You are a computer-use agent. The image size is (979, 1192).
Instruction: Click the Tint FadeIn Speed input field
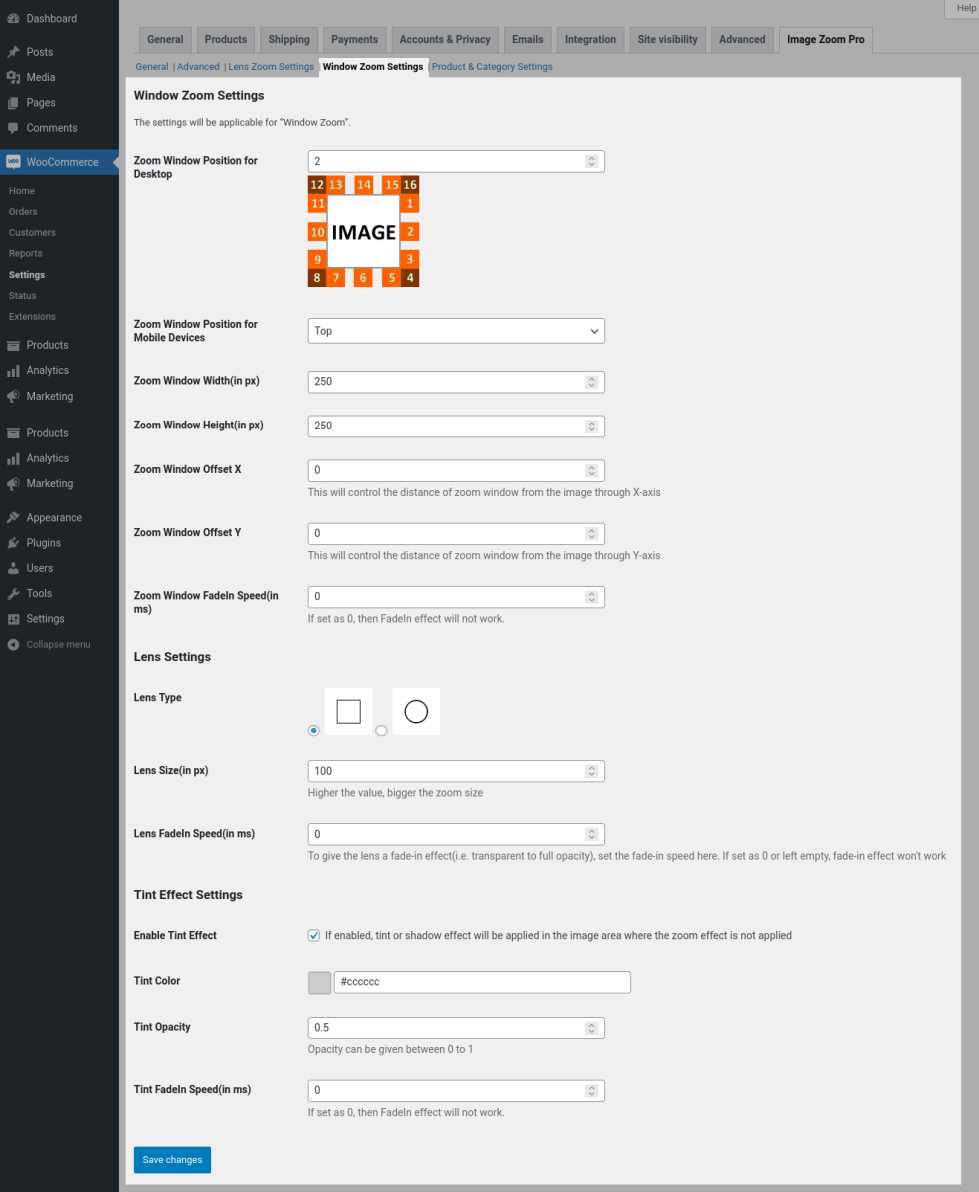tap(456, 1091)
